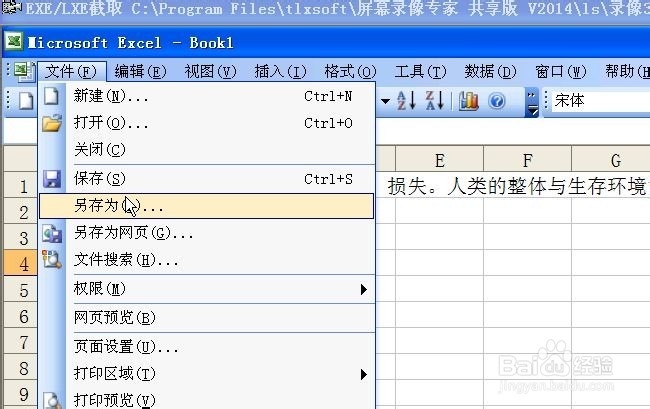Select row 1 header
Image resolution: width=650 pixels, height=409 pixels.
point(21,186)
